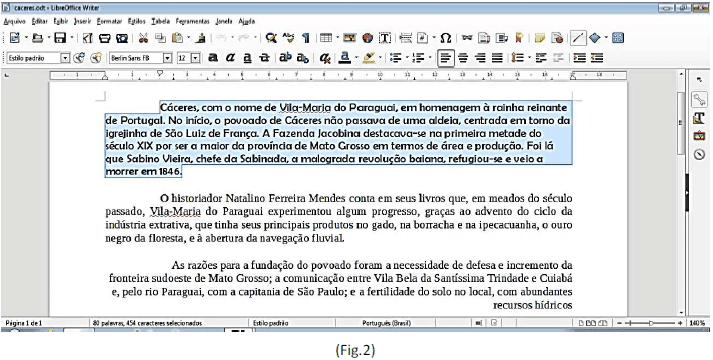Select the Clone Formatting paintbrush icon
This screenshot has width=713, height=360.
201,38
